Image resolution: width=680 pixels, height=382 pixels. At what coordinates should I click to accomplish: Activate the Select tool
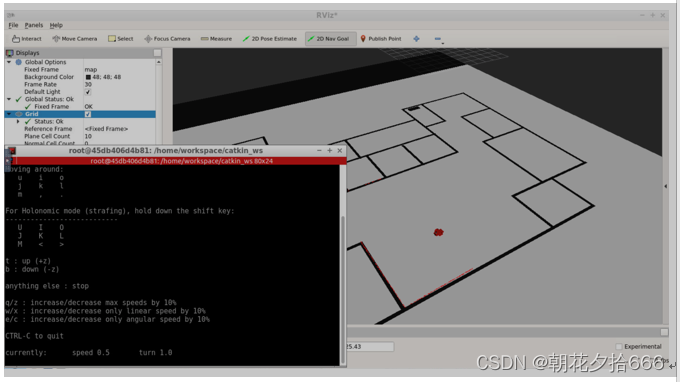click(121, 39)
